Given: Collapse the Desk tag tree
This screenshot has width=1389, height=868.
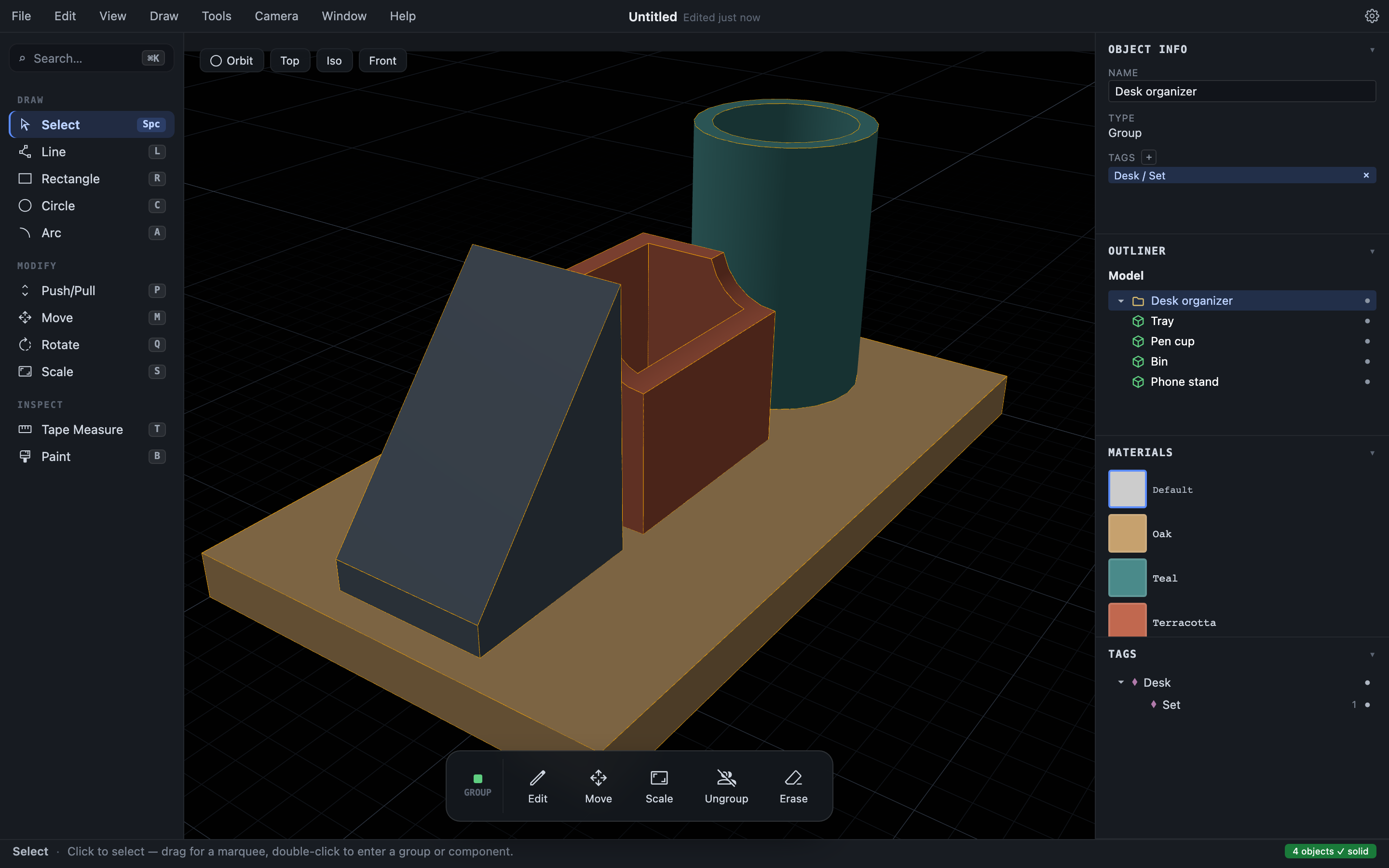Looking at the screenshot, I should (x=1120, y=682).
